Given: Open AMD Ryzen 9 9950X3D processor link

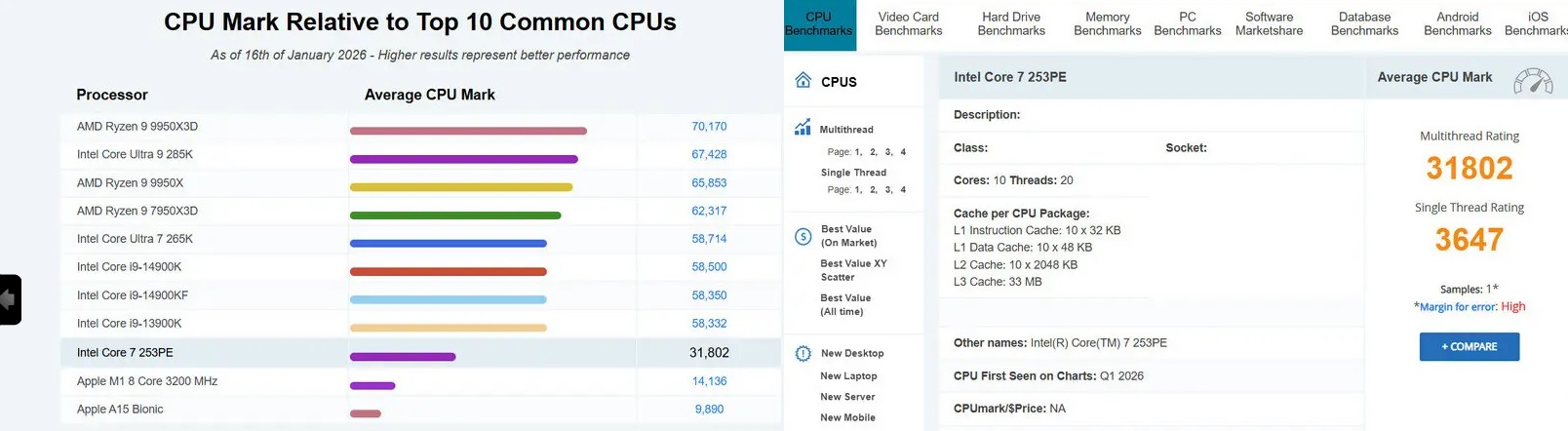Looking at the screenshot, I should [x=137, y=127].
